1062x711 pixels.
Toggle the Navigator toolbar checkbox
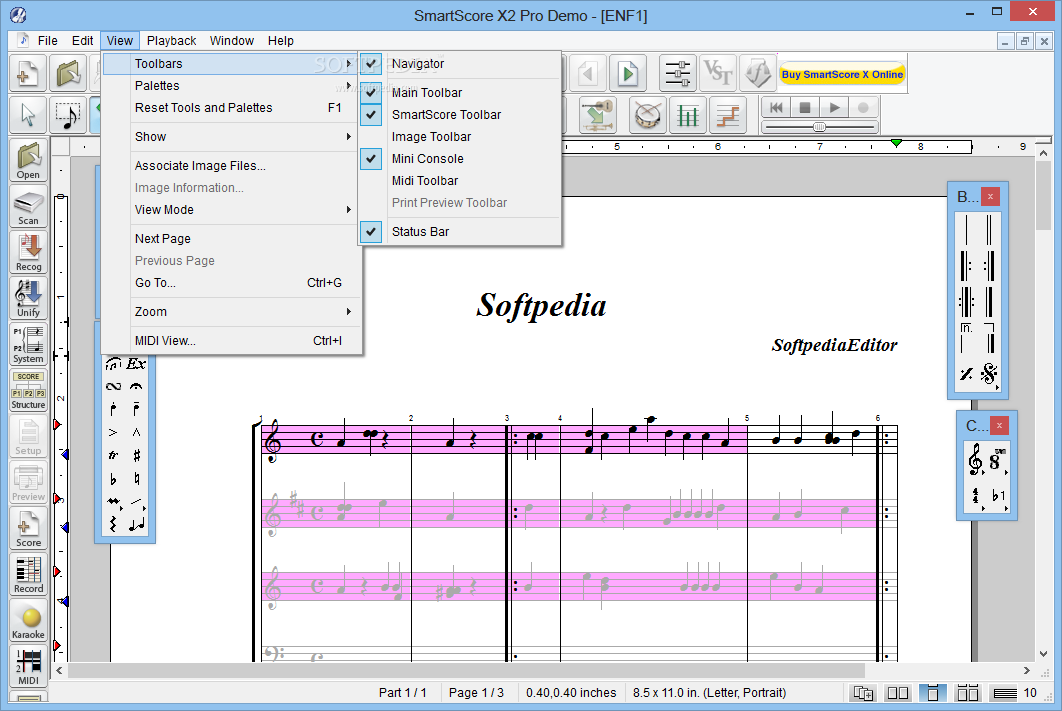coord(371,64)
